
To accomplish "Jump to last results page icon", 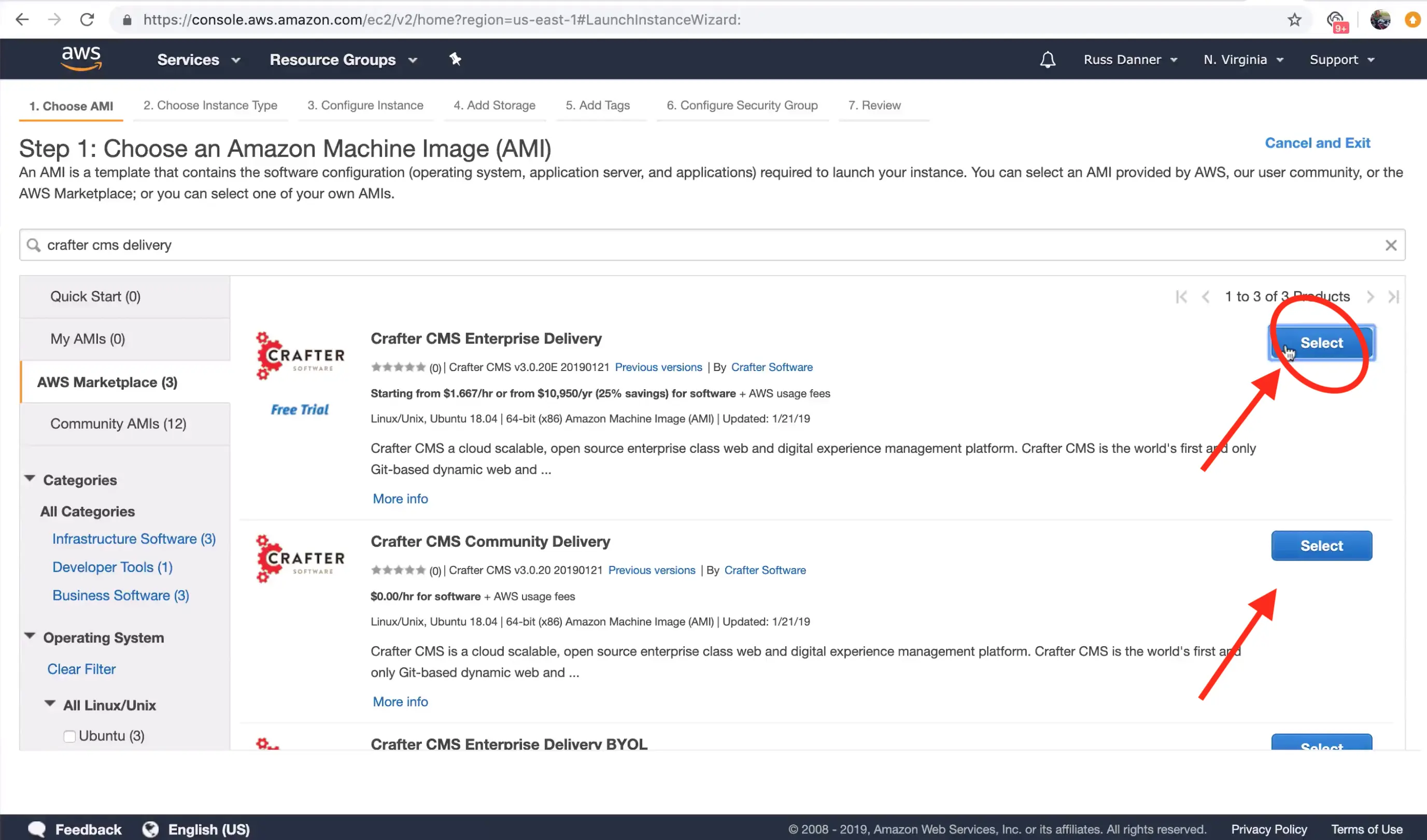I will point(1394,296).
